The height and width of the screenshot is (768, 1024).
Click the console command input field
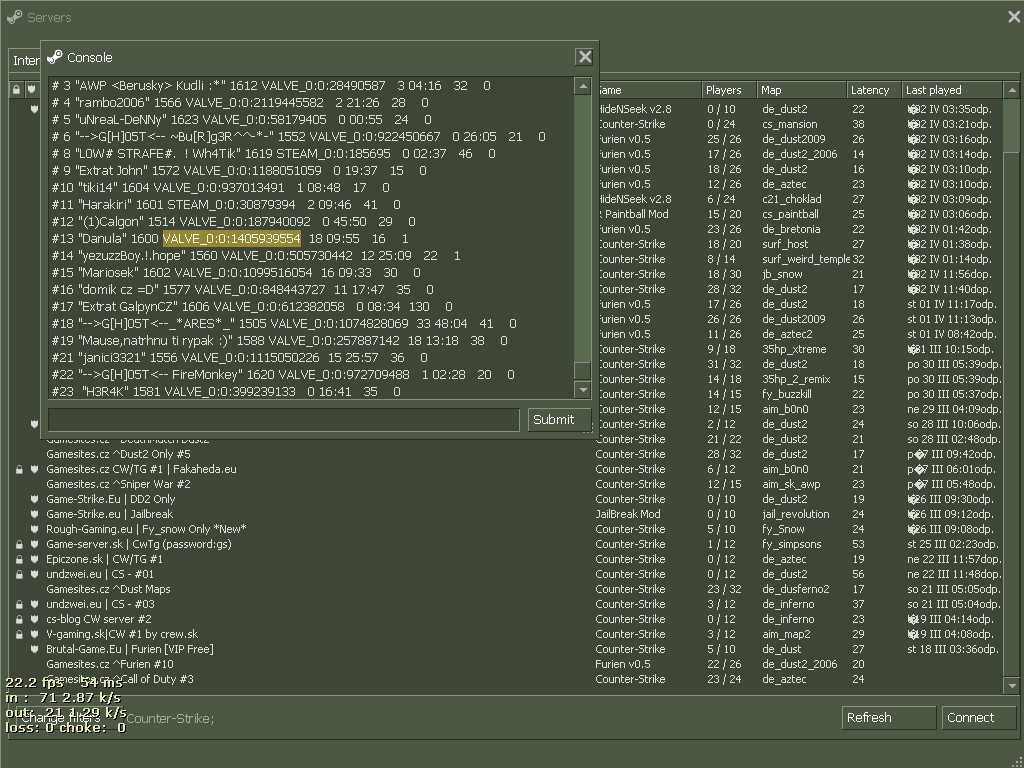(284, 419)
